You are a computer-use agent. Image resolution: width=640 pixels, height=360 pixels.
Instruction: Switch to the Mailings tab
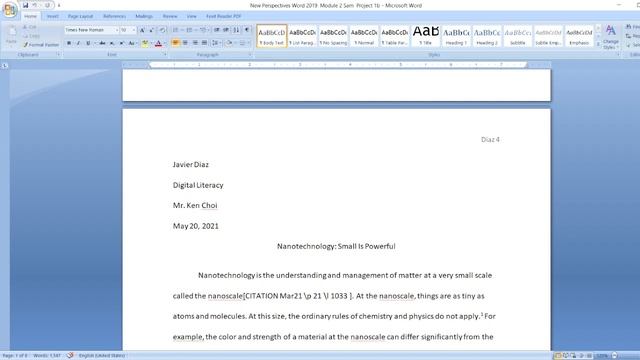point(144,16)
